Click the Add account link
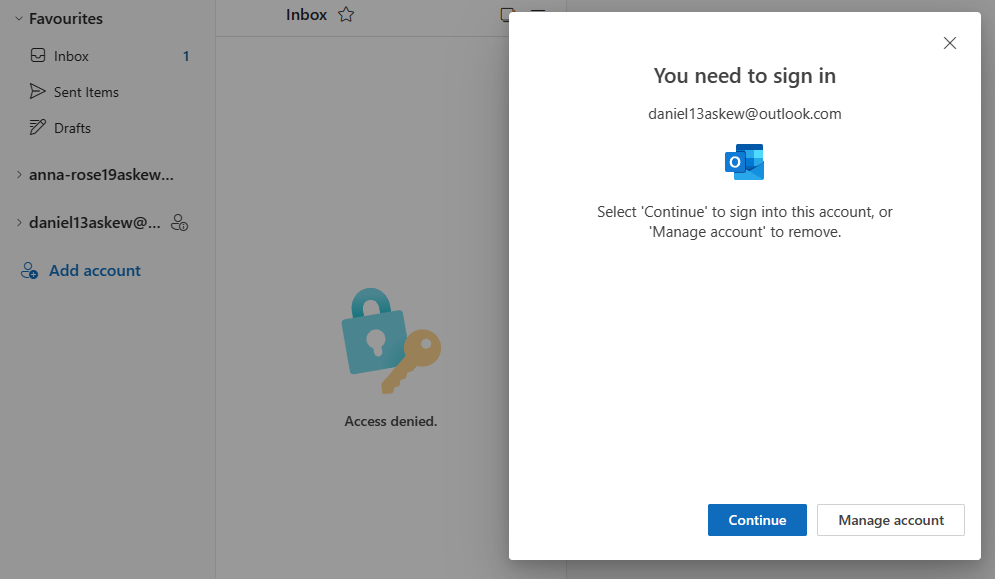This screenshot has height=579, width=995. click(x=95, y=270)
